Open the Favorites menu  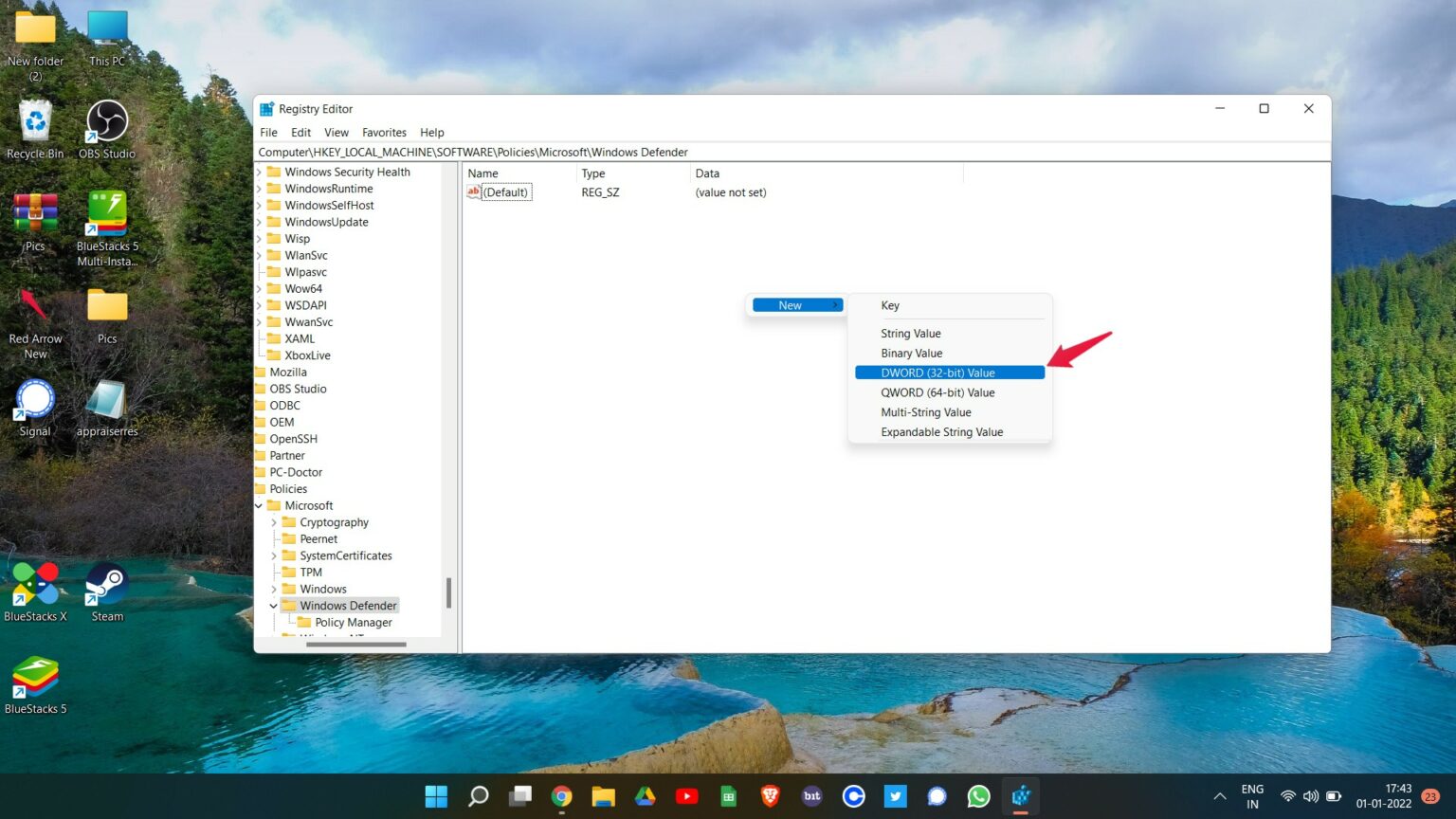click(384, 132)
